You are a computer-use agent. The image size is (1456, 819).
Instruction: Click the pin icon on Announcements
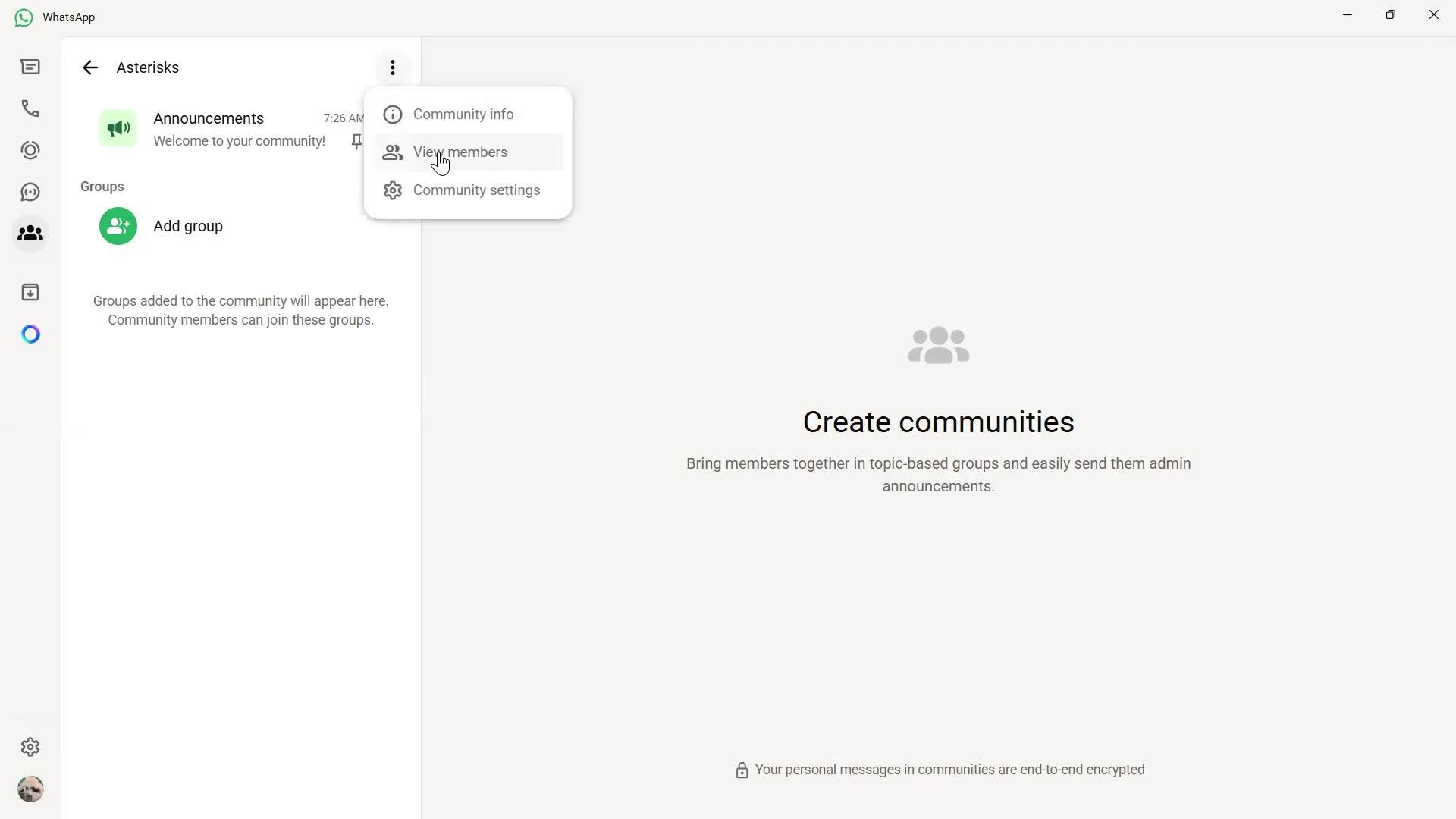356,141
